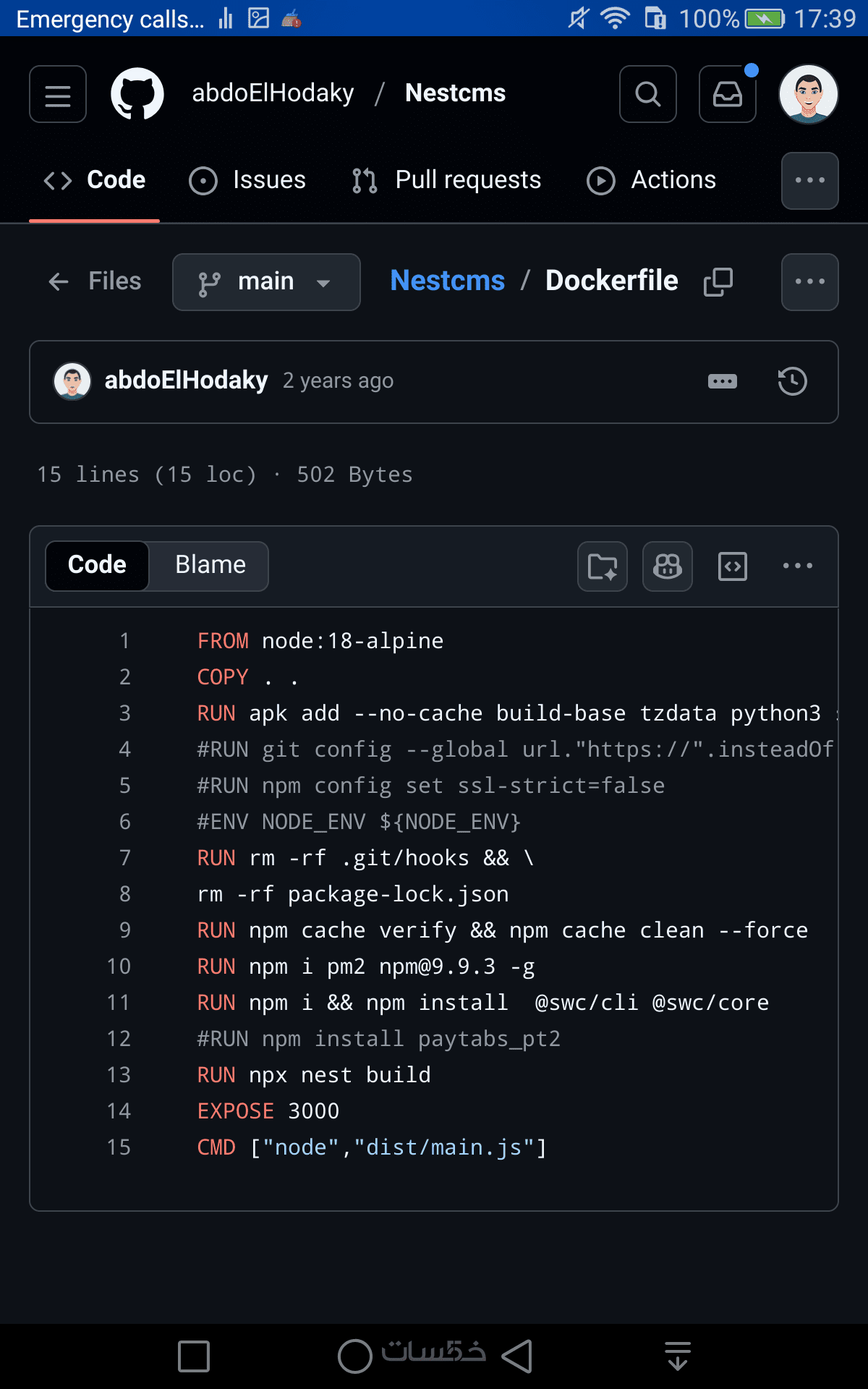Open Copilot chat for this file
The width and height of the screenshot is (868, 1389).
click(x=667, y=566)
